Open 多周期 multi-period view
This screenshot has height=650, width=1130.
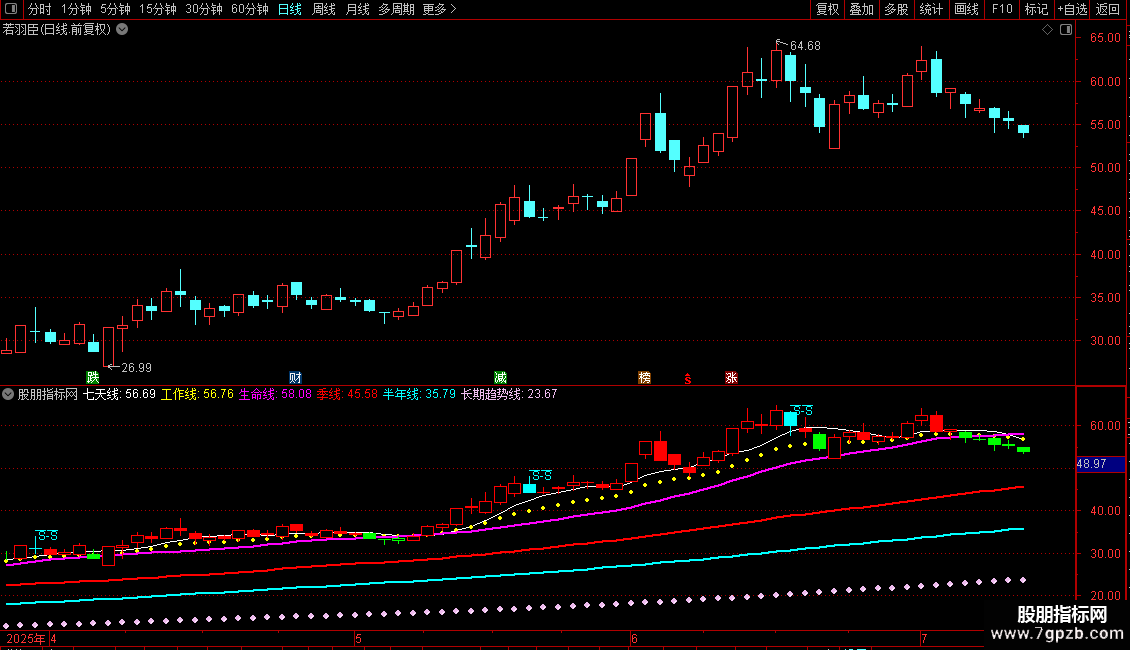[396, 9]
